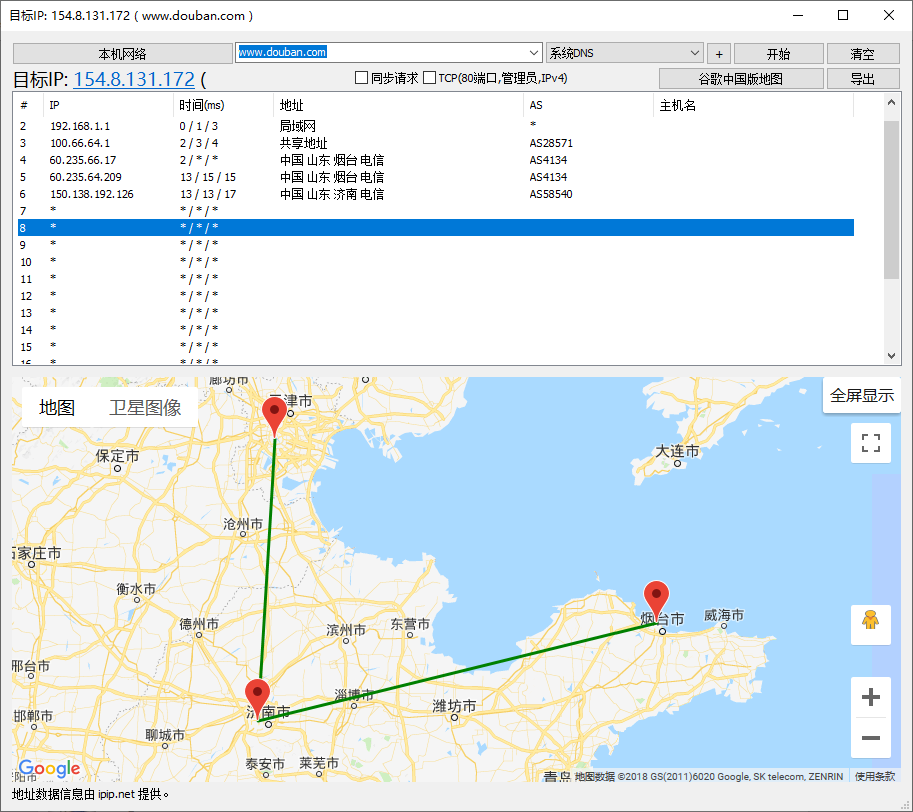Click the 地址 column header
913x812 pixels.
[399, 105]
